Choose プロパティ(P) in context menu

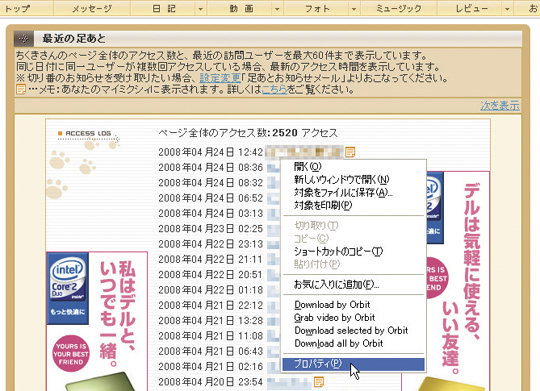[x=353, y=364]
